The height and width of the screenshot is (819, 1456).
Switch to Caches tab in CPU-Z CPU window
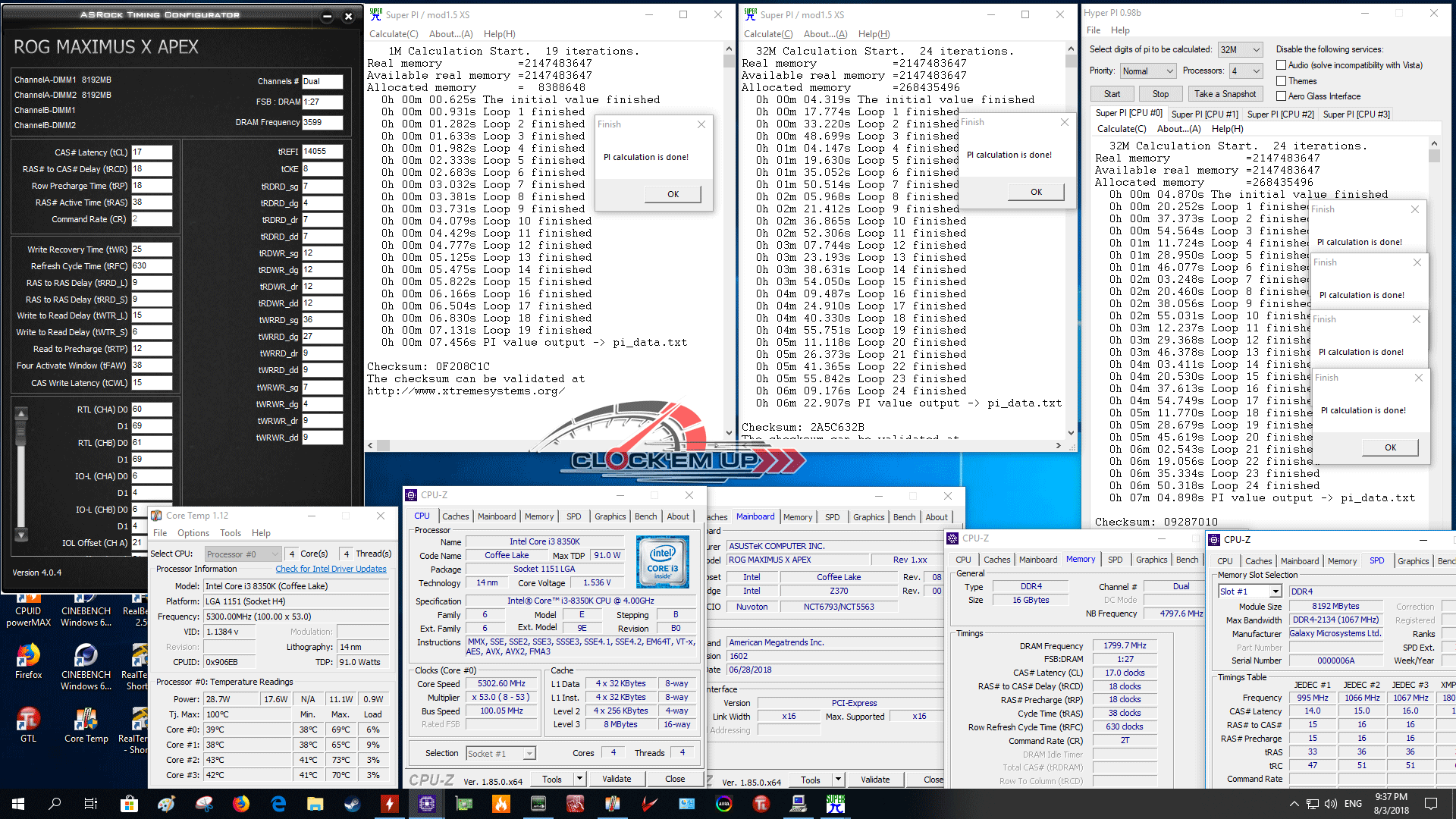point(455,516)
